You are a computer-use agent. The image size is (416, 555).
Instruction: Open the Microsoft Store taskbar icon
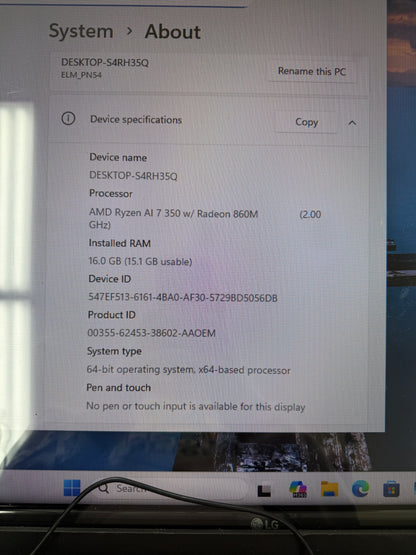coord(391,489)
